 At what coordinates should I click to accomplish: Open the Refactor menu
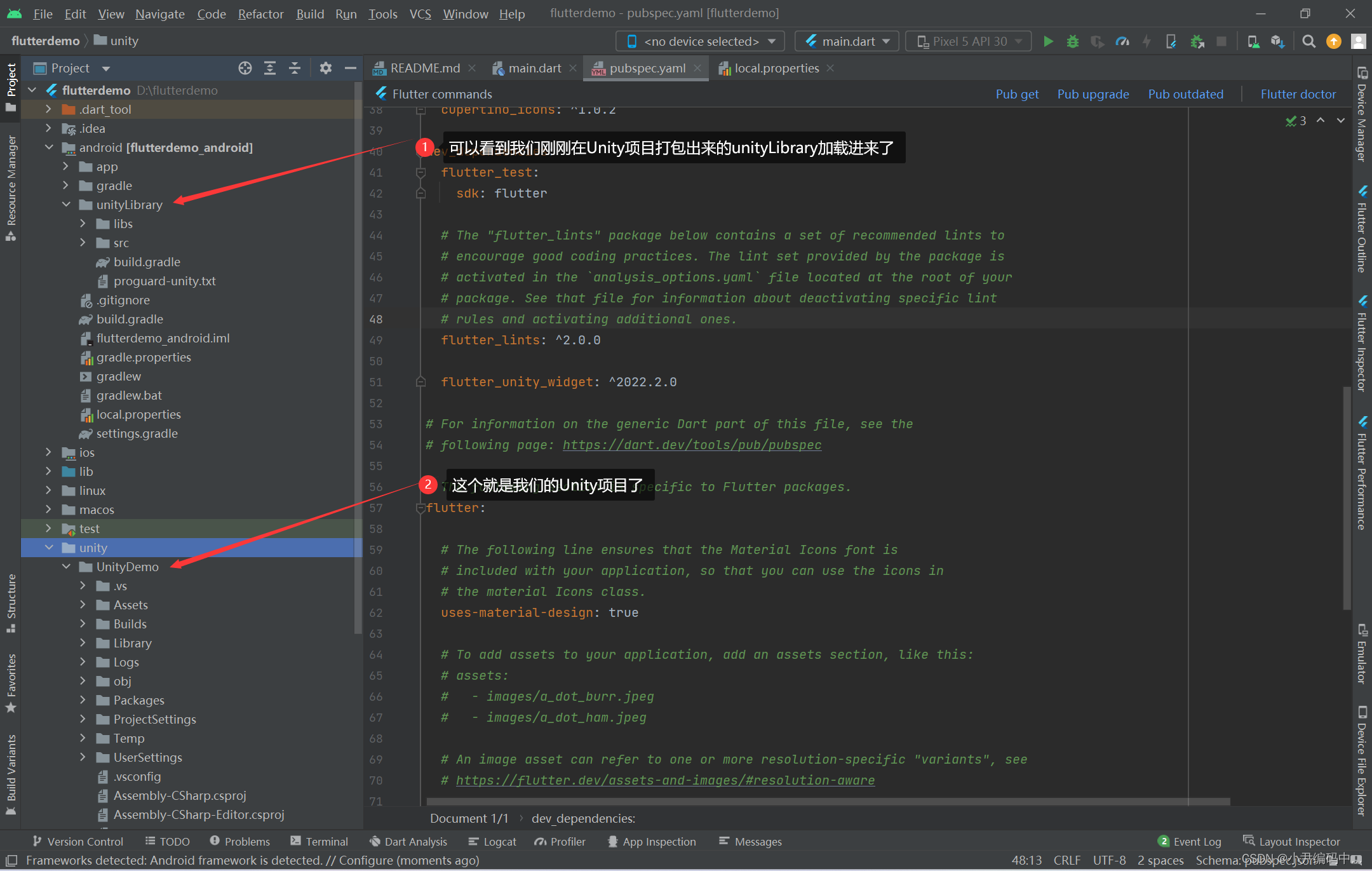260,13
